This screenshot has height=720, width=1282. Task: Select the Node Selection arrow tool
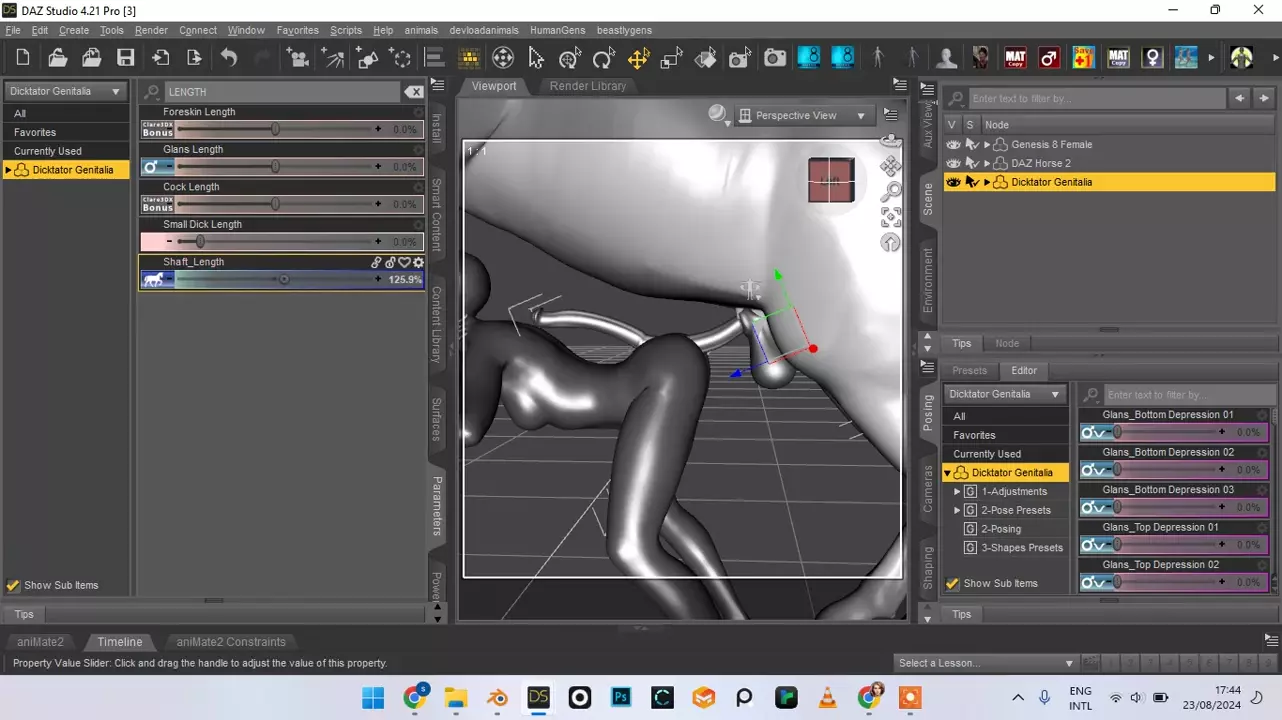click(536, 58)
